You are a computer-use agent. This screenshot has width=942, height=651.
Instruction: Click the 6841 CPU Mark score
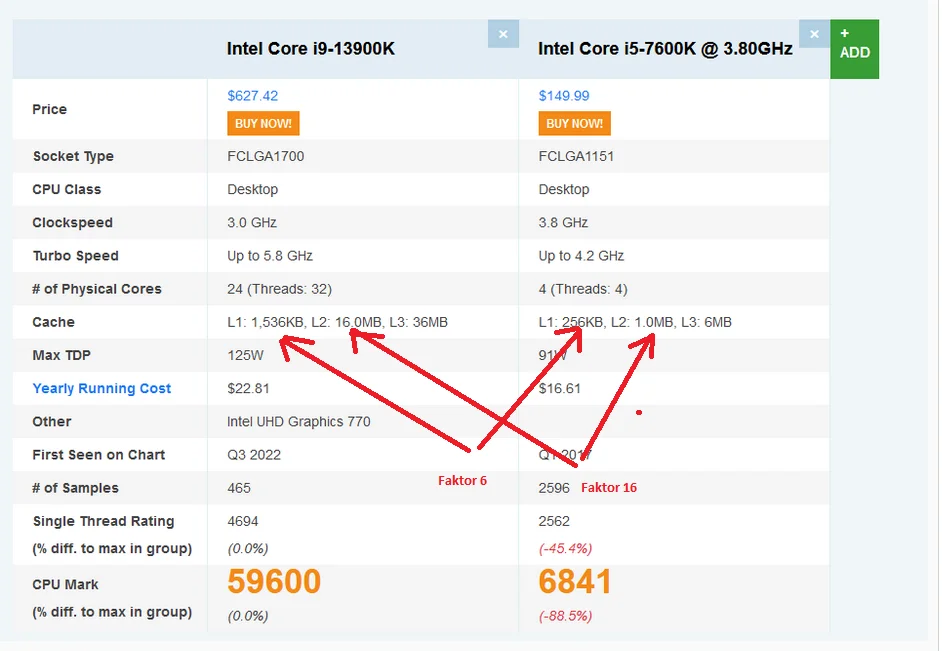point(575,581)
